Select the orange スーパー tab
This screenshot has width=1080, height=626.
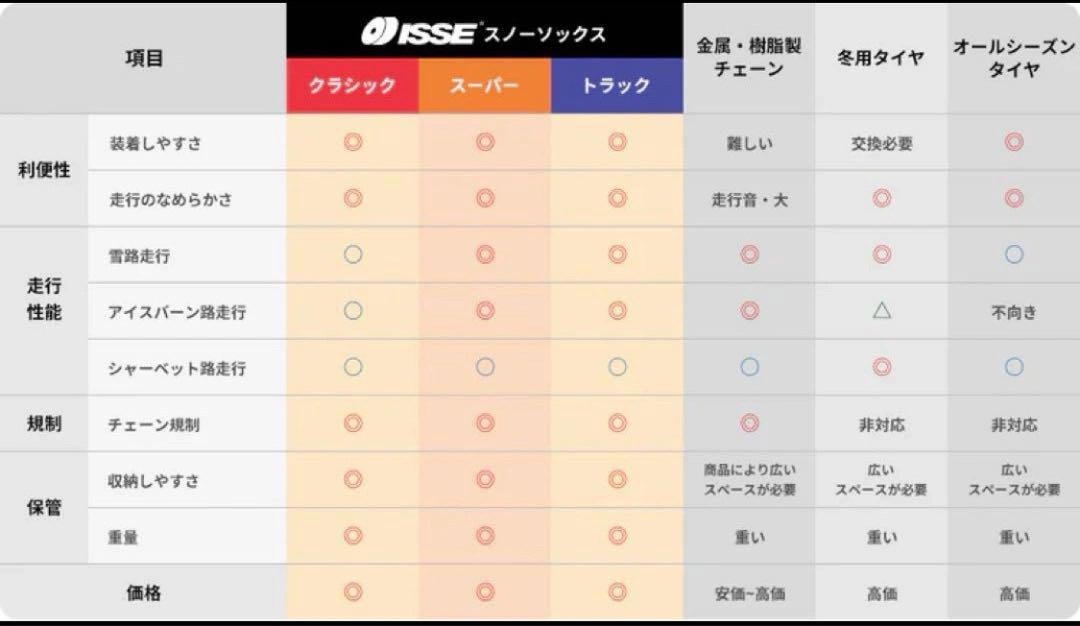[485, 86]
